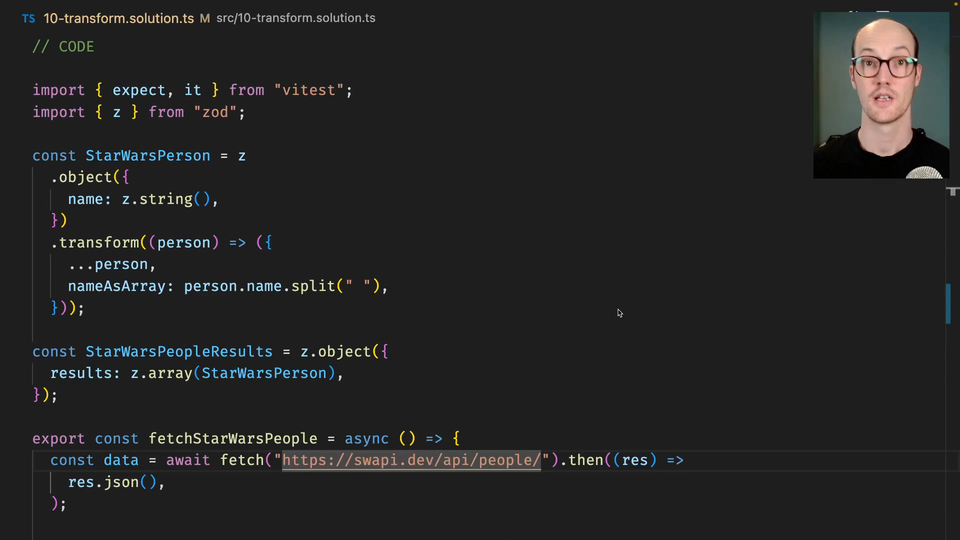Viewport: 960px width, 540px height.
Task: Select the 10-transform.solution.ts editor tab
Action: pyautogui.click(x=119, y=18)
